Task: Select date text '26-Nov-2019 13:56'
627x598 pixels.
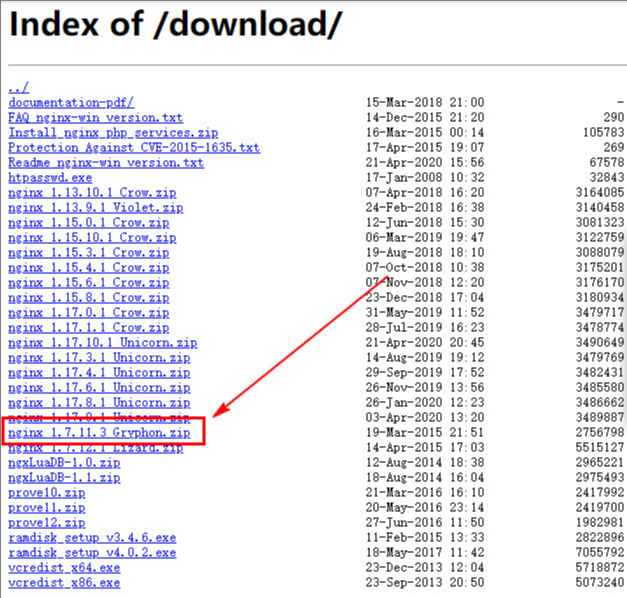Action: coord(425,388)
